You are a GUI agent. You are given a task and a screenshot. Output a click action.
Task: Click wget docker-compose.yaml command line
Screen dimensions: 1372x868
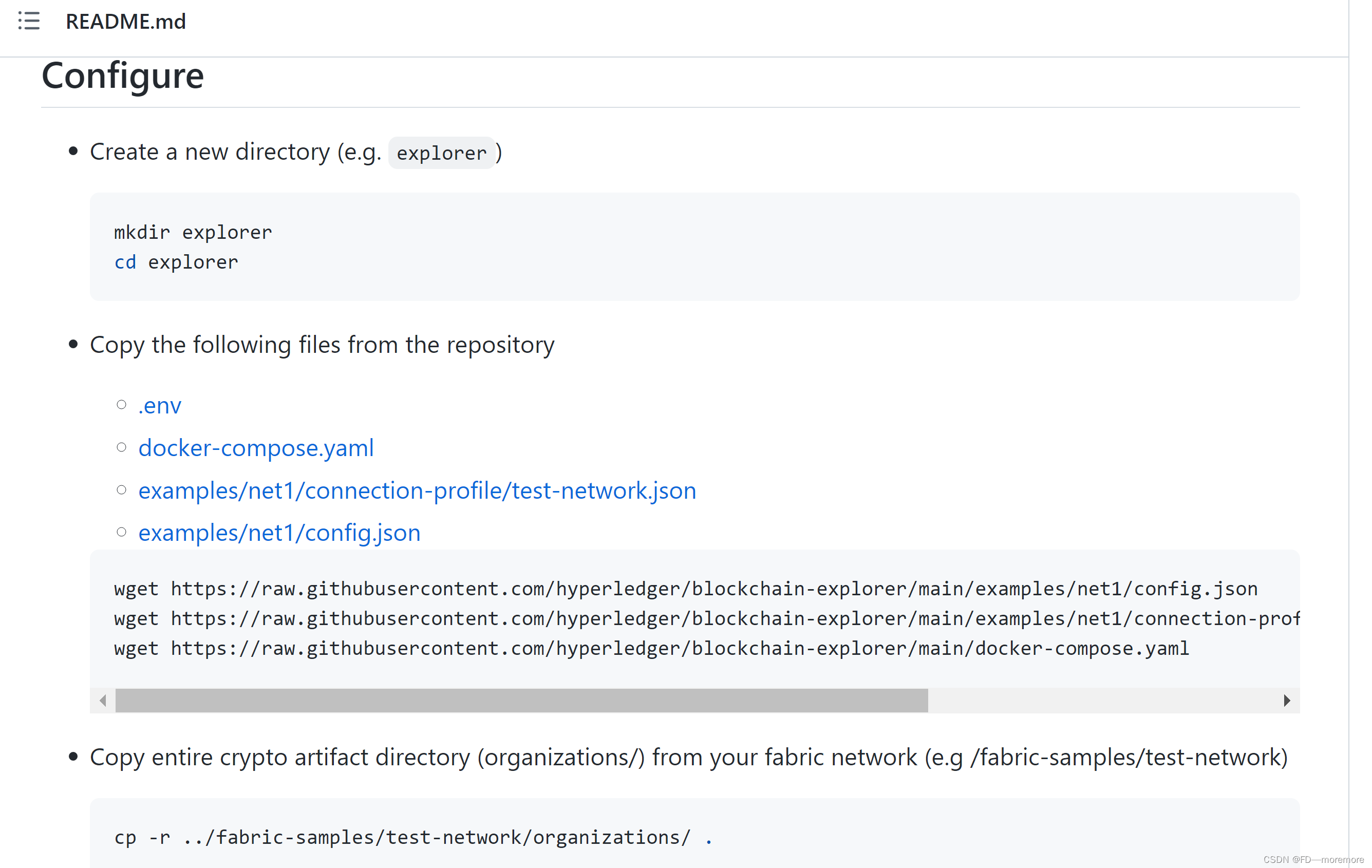click(651, 648)
